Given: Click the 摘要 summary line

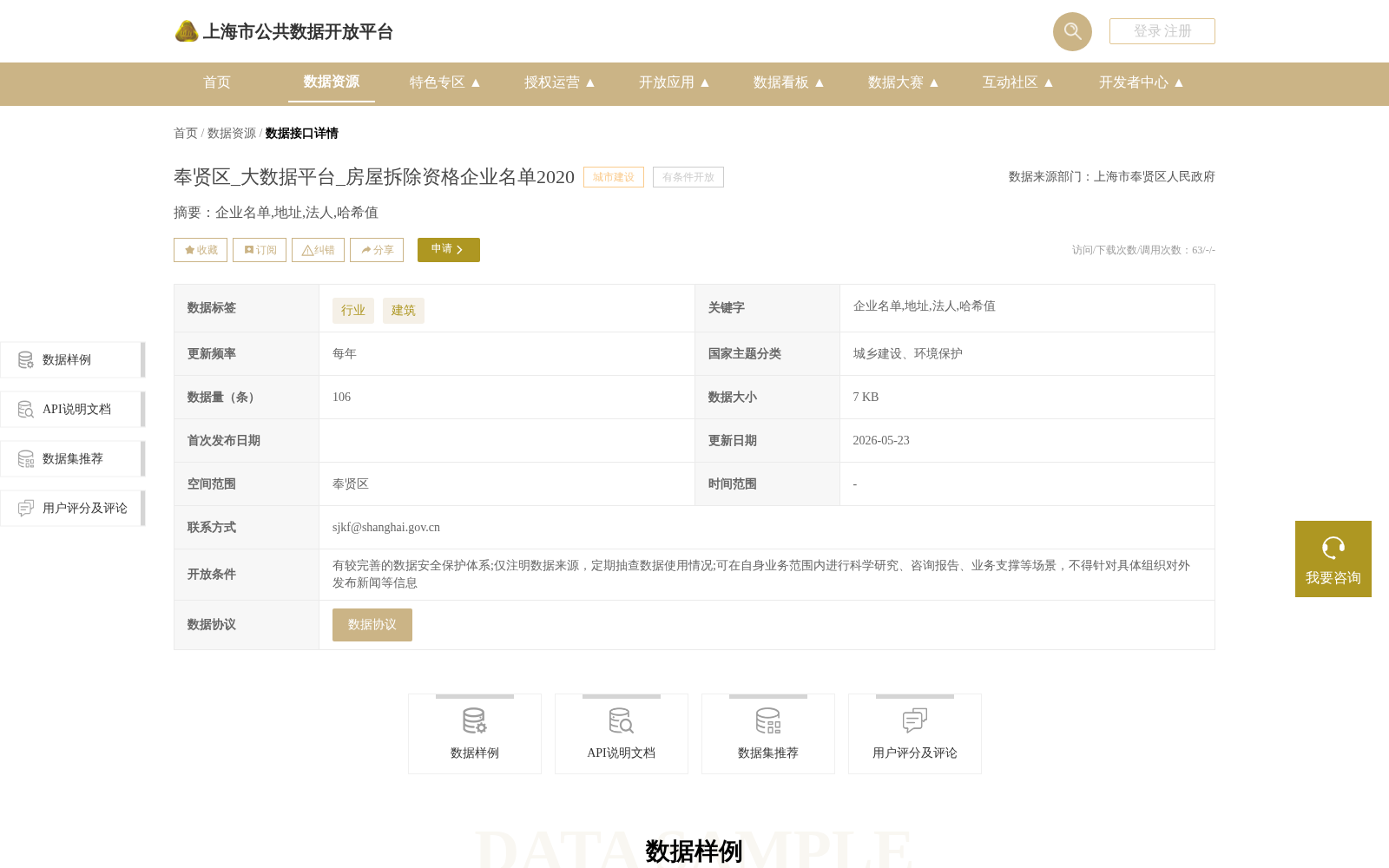Looking at the screenshot, I should point(276,213).
